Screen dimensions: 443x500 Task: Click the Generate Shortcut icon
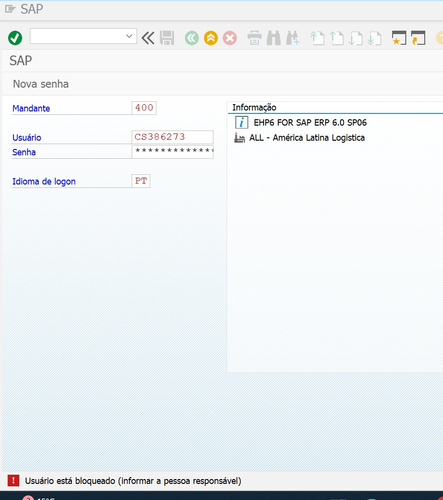click(x=418, y=38)
